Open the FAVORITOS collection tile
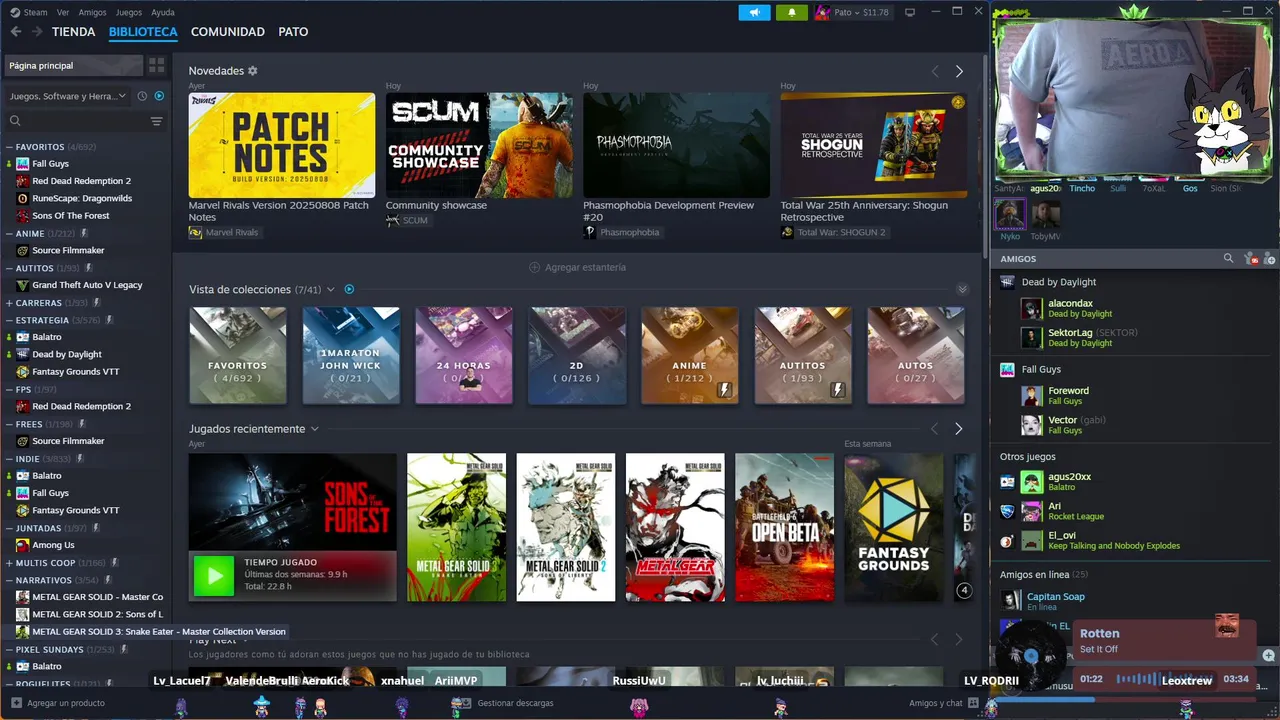This screenshot has width=1280, height=720. coord(238,355)
